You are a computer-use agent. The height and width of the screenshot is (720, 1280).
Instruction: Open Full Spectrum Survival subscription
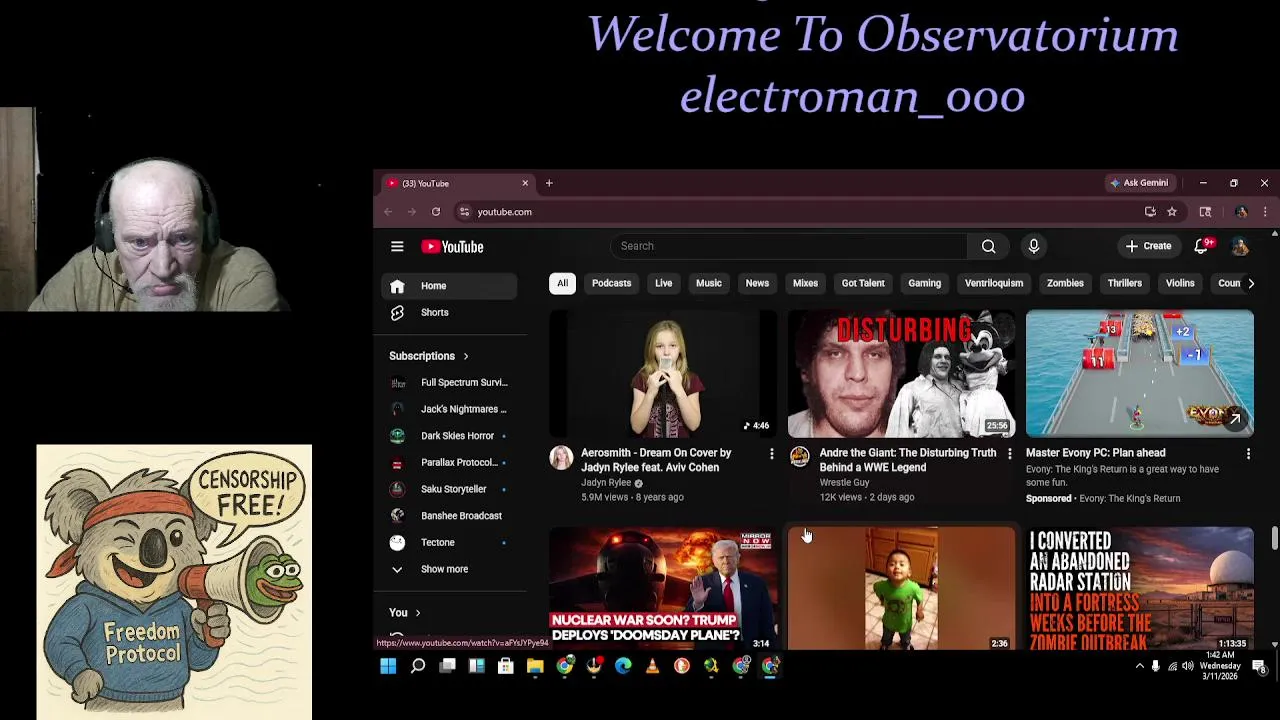[x=451, y=382]
